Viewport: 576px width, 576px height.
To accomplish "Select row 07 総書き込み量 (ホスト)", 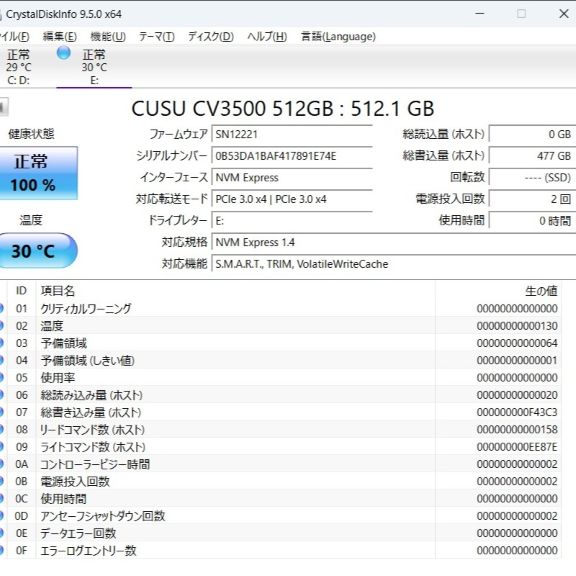I will point(281,412).
